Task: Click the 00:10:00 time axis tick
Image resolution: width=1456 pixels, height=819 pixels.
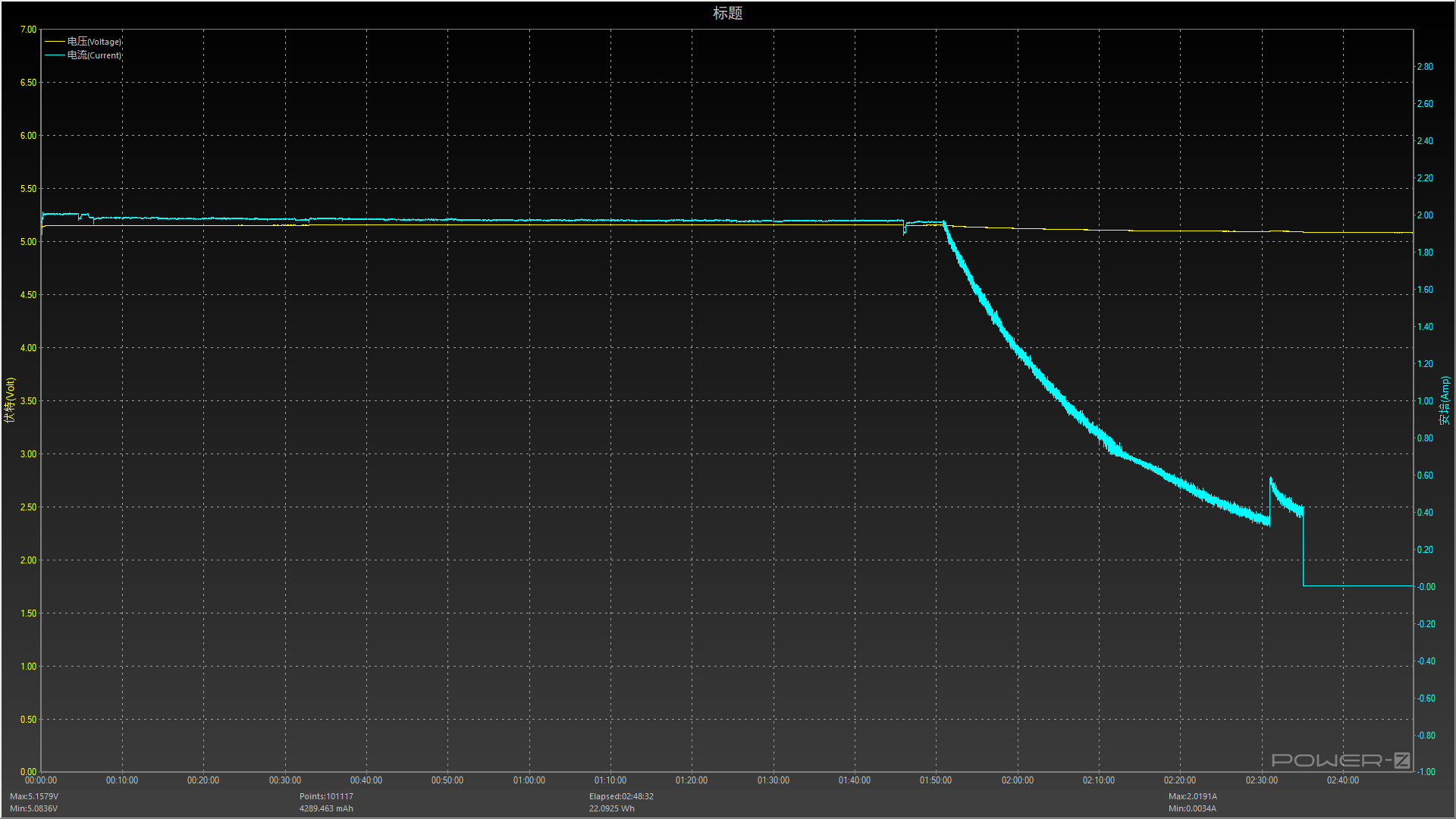Action: click(x=122, y=780)
